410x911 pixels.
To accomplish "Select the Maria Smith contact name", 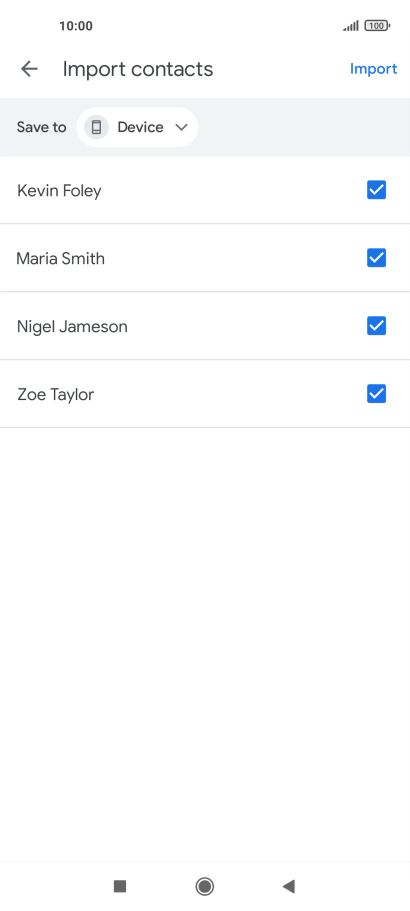I will [x=60, y=259].
